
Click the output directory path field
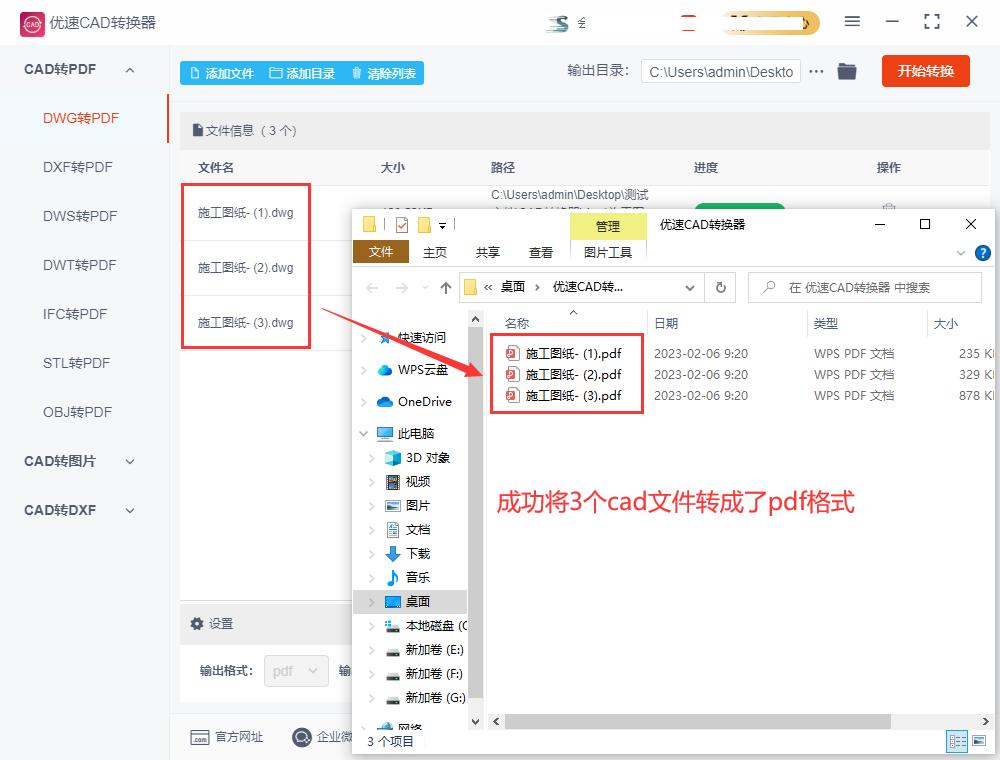pos(720,71)
